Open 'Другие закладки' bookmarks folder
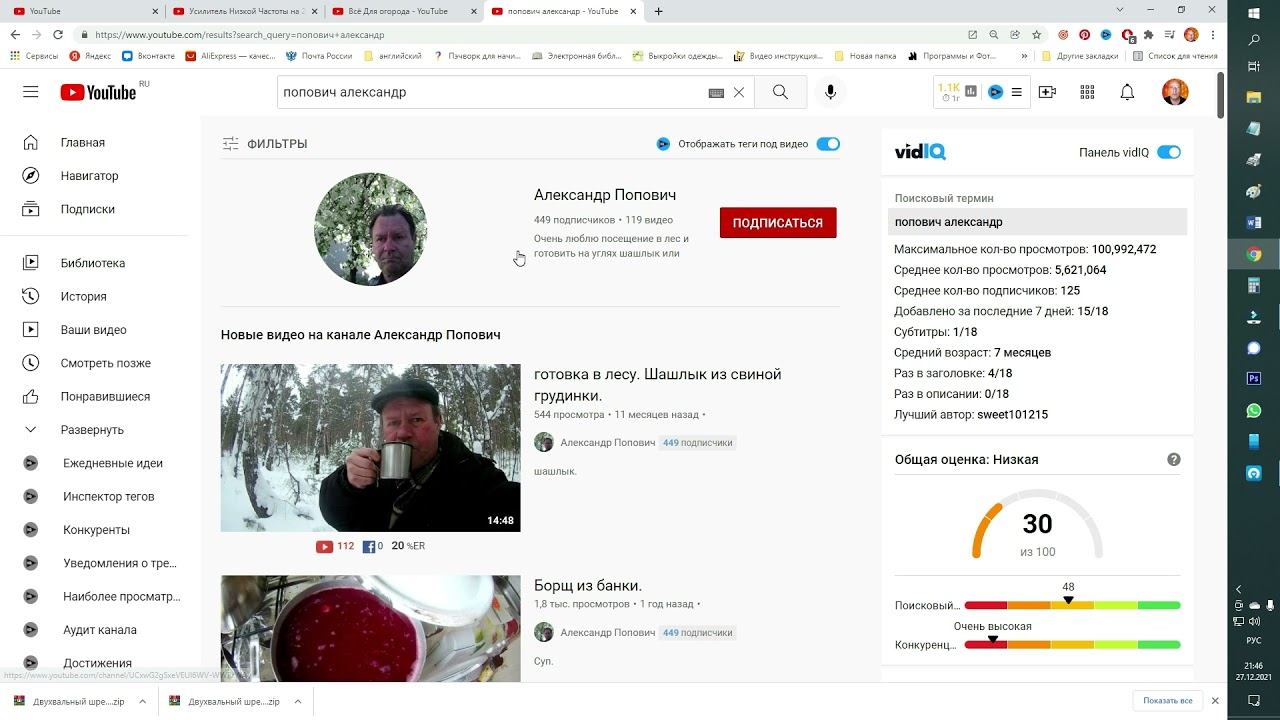The height and width of the screenshot is (720, 1280). 1080,56
